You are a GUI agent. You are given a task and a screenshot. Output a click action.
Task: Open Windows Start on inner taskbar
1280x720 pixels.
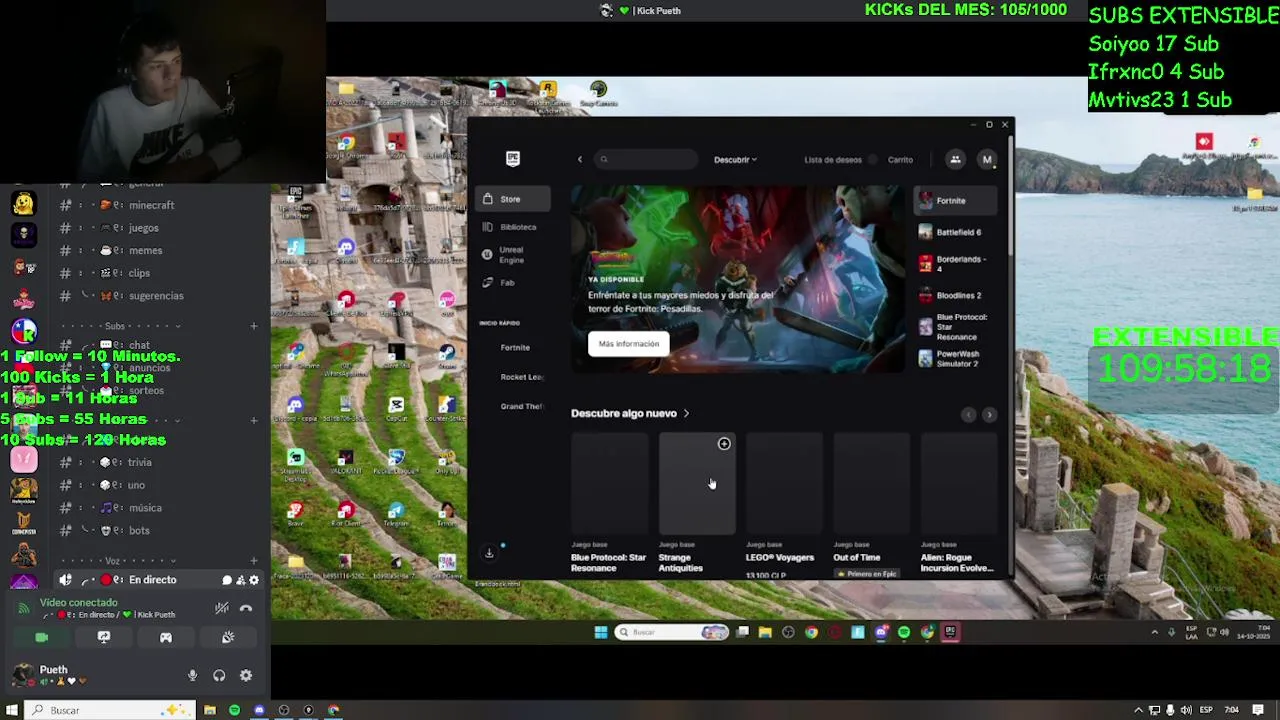click(x=600, y=632)
